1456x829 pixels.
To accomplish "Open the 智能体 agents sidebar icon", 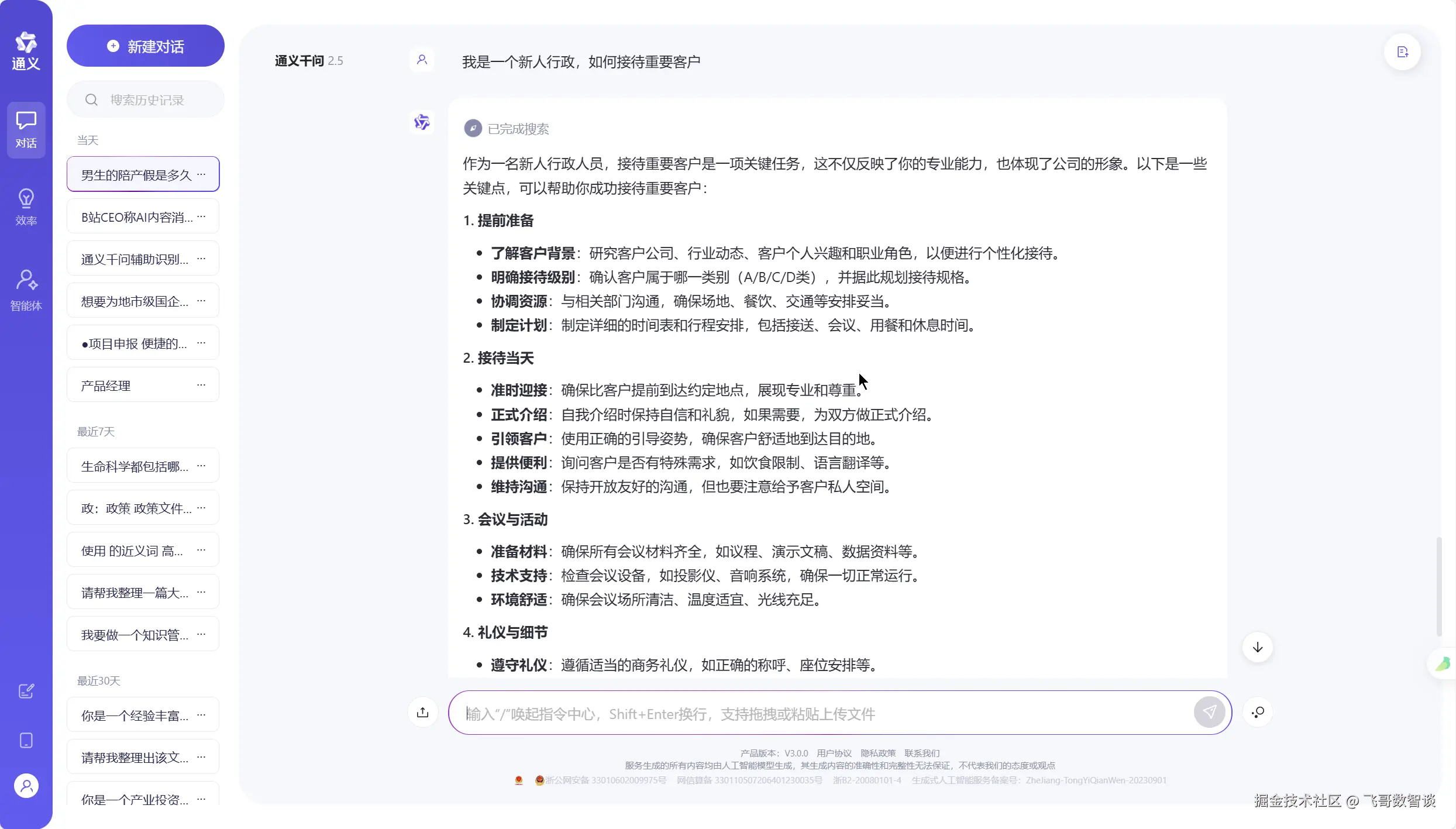I will coord(26,290).
